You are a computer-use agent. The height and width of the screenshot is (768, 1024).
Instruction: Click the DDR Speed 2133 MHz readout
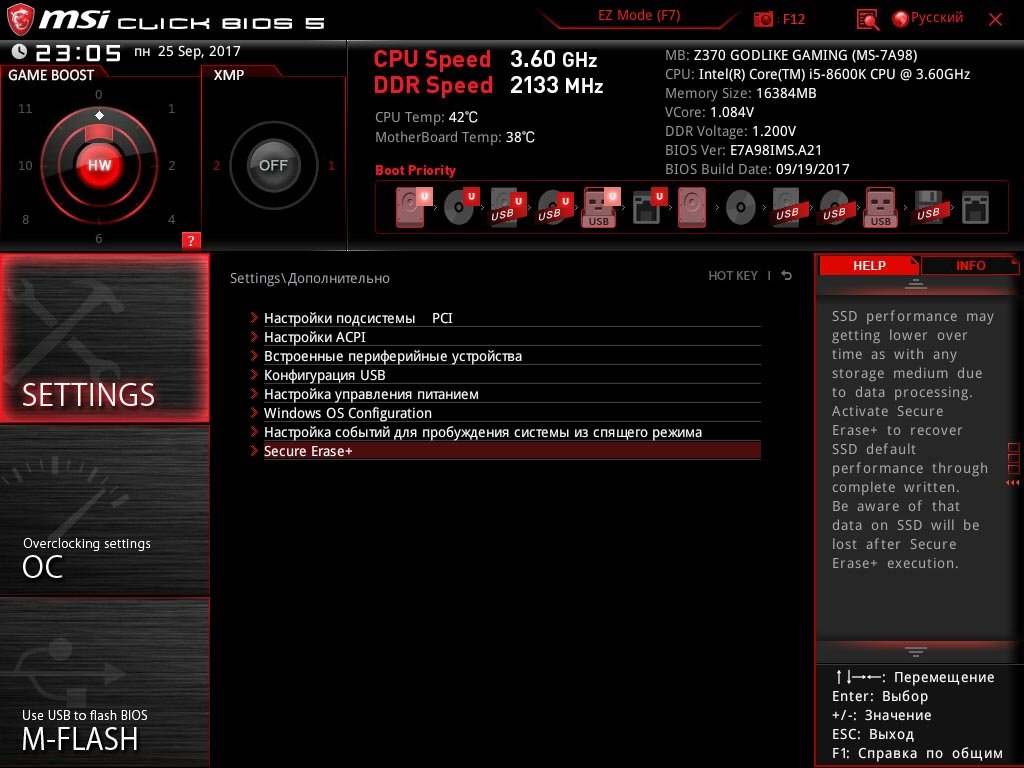488,85
